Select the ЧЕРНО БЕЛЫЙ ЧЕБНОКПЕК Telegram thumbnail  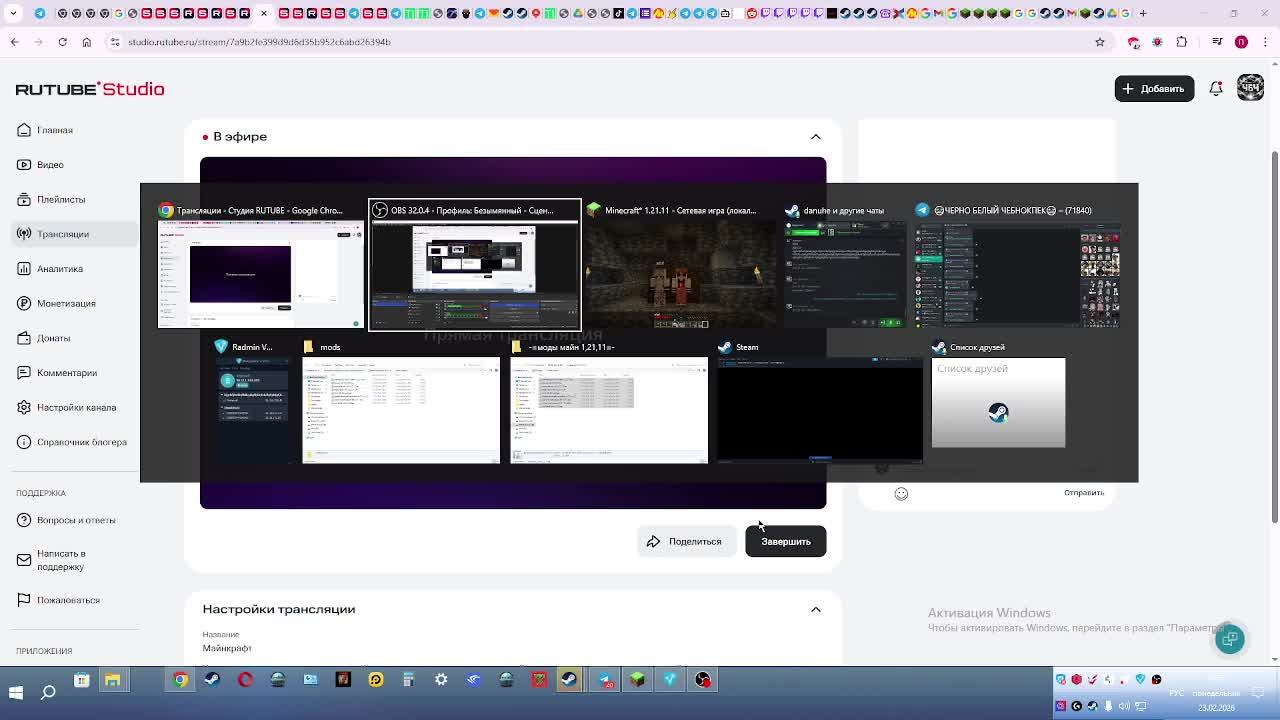pyautogui.click(x=1018, y=266)
